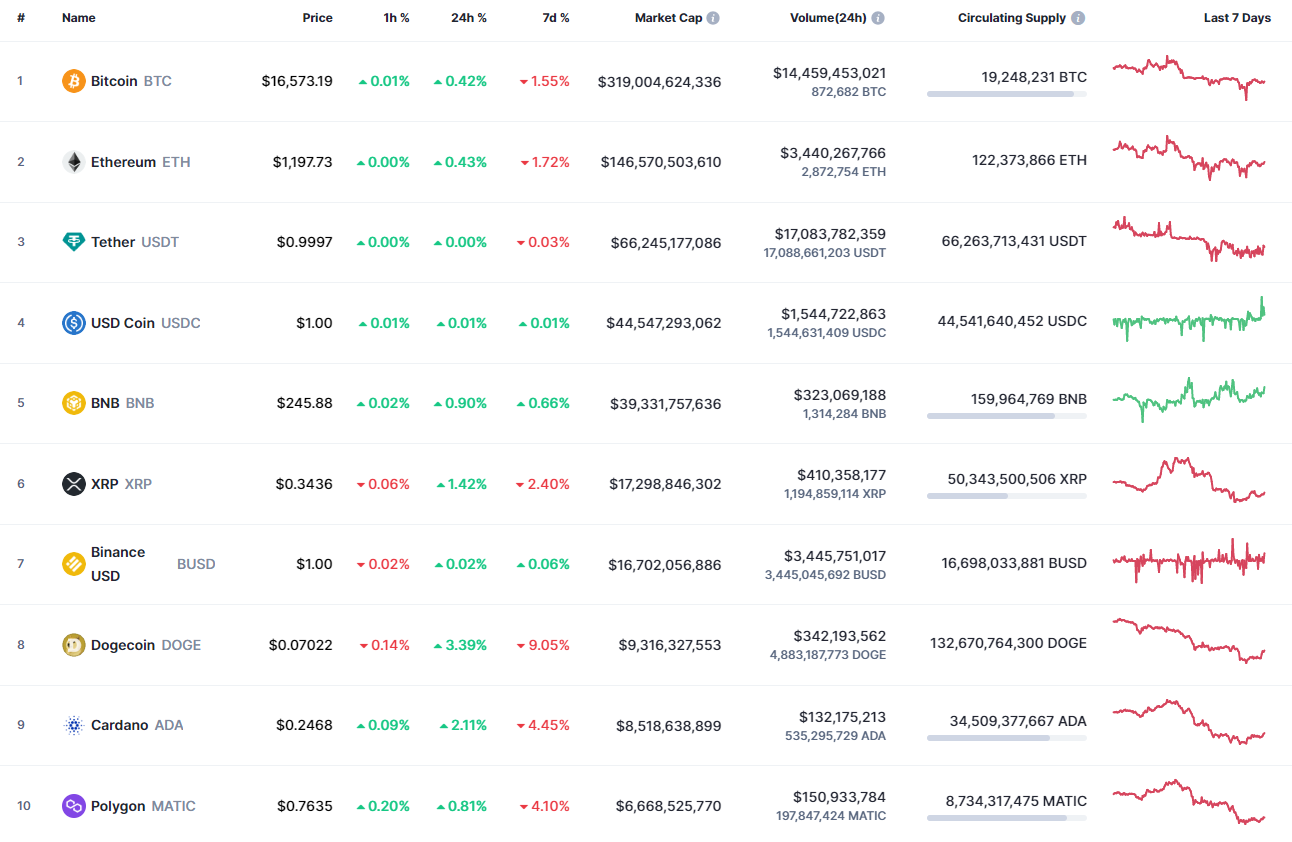Sort table by the Price column
The width and height of the screenshot is (1292, 842).
pos(317,17)
